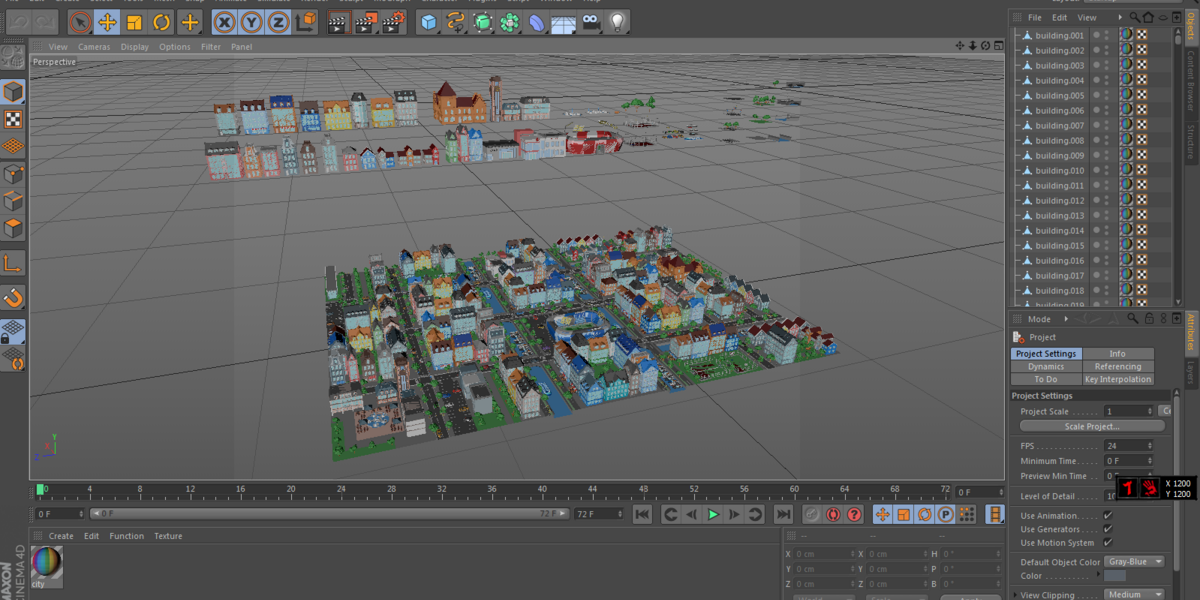The height and width of the screenshot is (600, 1200).
Task: Add a Camera object
Action: pos(591,21)
